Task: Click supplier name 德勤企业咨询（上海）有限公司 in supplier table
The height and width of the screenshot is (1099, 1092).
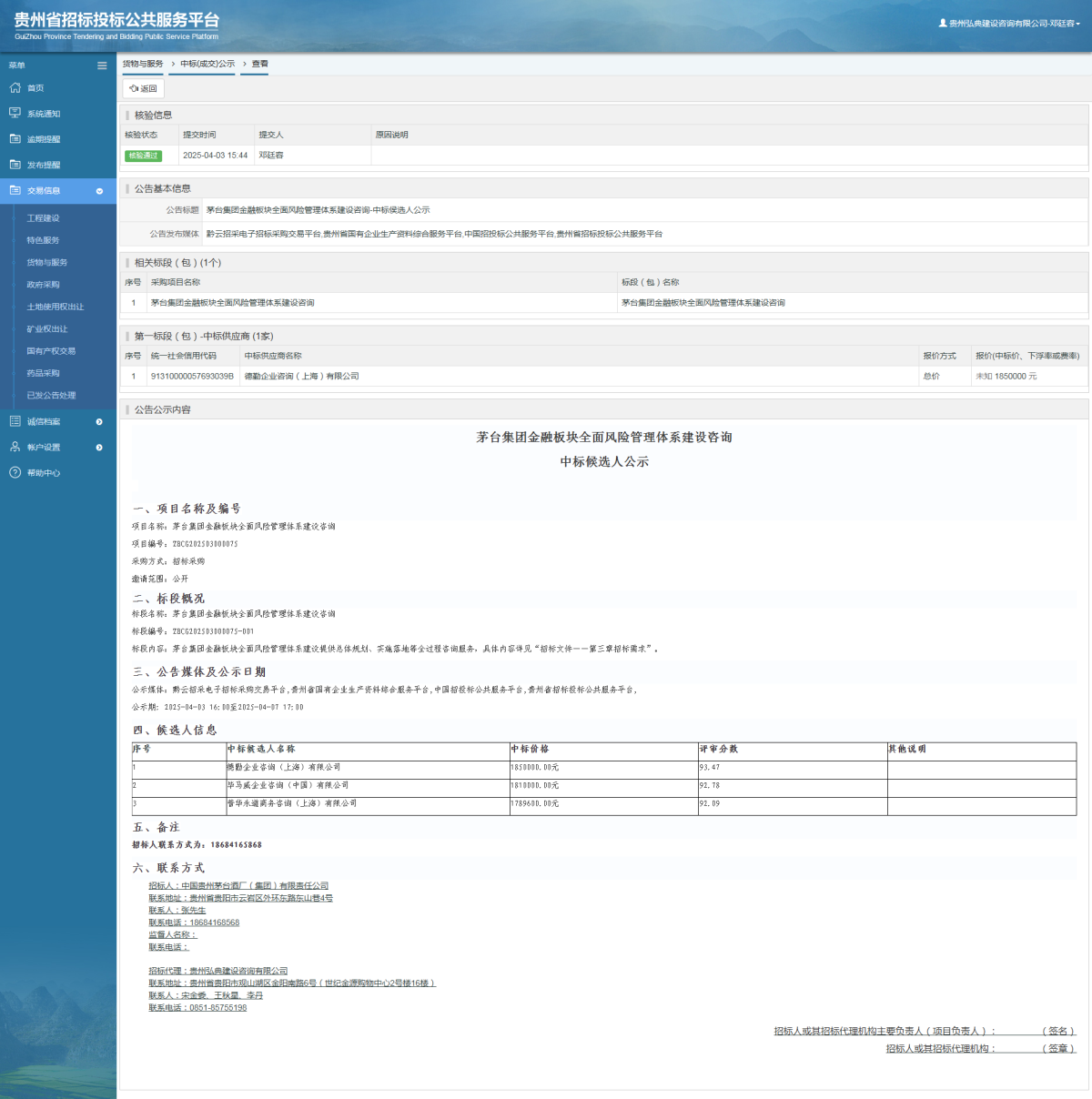Action: tap(301, 376)
